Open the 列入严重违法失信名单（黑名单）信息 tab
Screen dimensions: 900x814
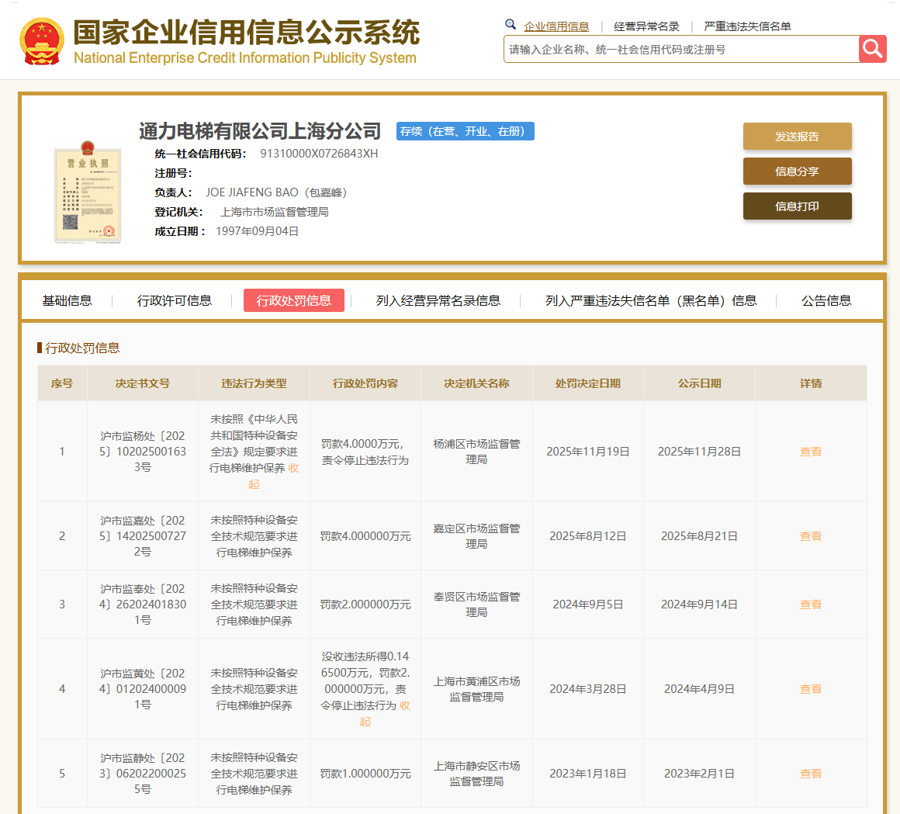[x=650, y=300]
